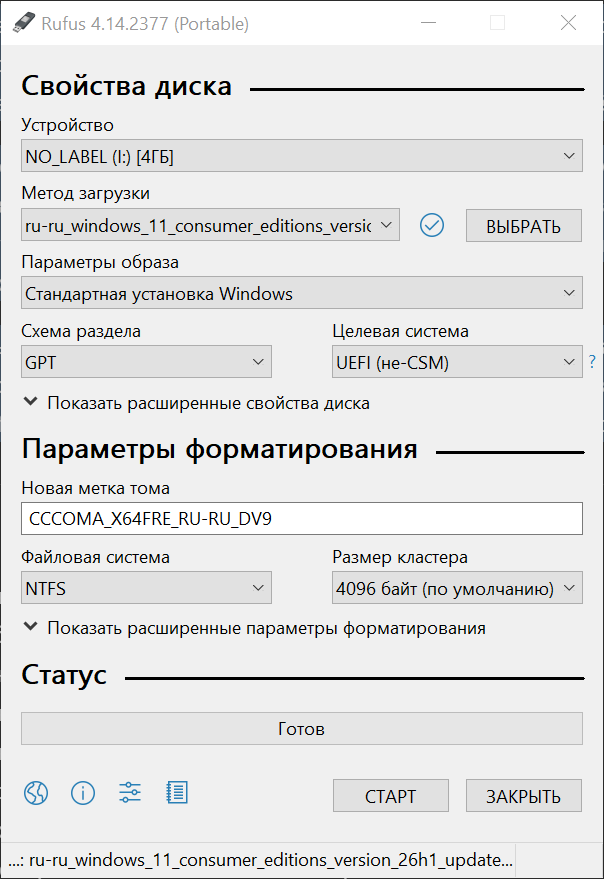604x879 pixels.
Task: Open the About info icon
Action: [x=83, y=793]
